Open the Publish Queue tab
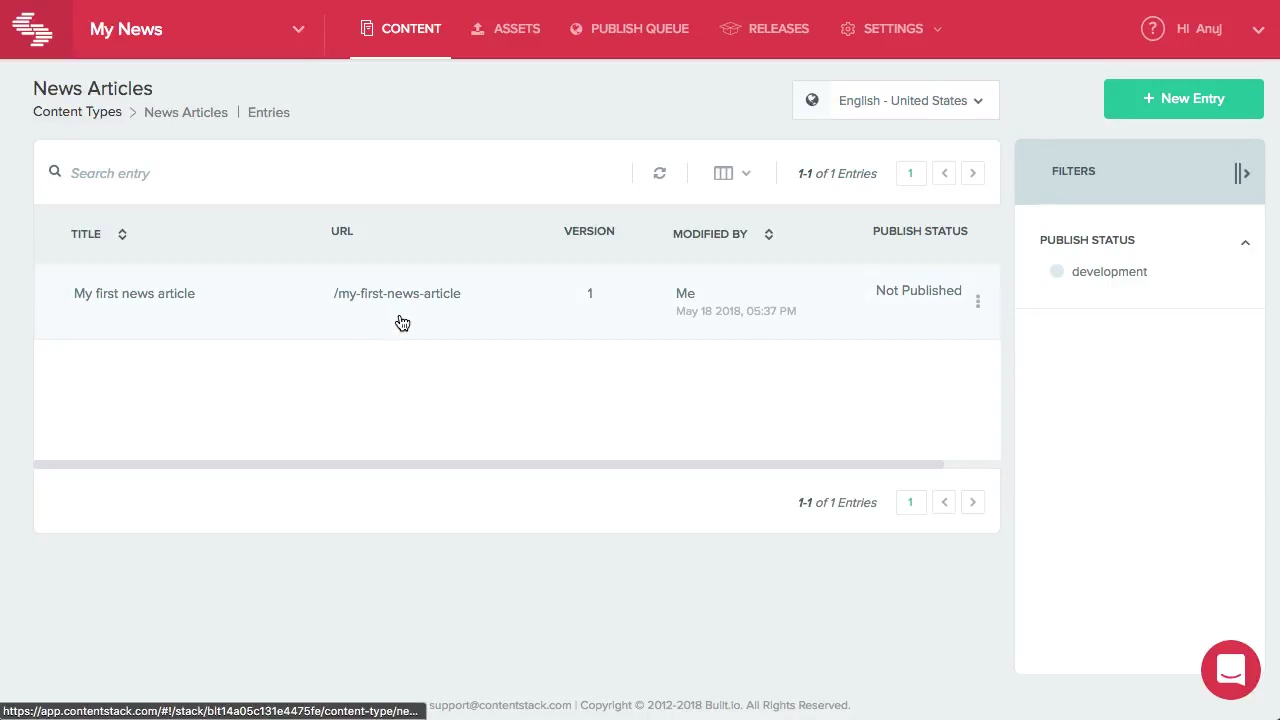The width and height of the screenshot is (1280, 720). pyautogui.click(x=629, y=29)
